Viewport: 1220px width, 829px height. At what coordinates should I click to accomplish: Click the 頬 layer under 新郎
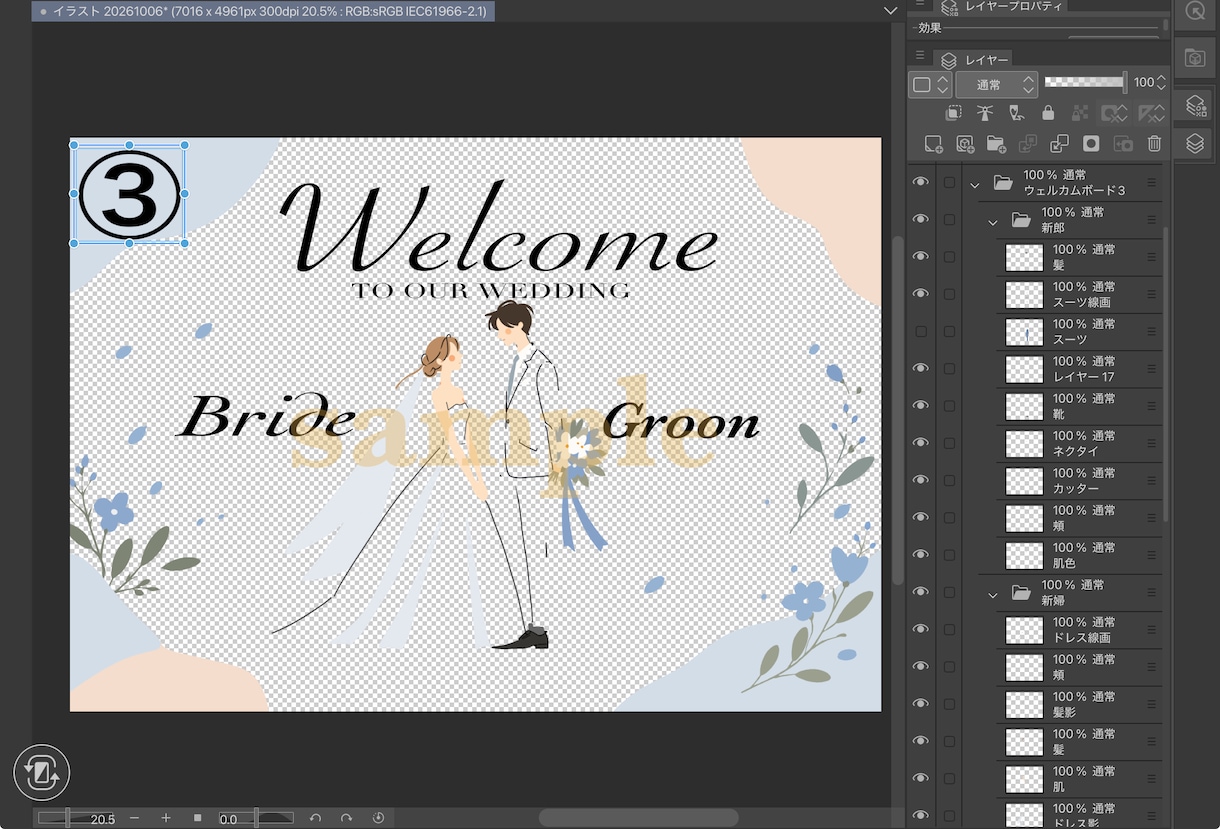1080,518
